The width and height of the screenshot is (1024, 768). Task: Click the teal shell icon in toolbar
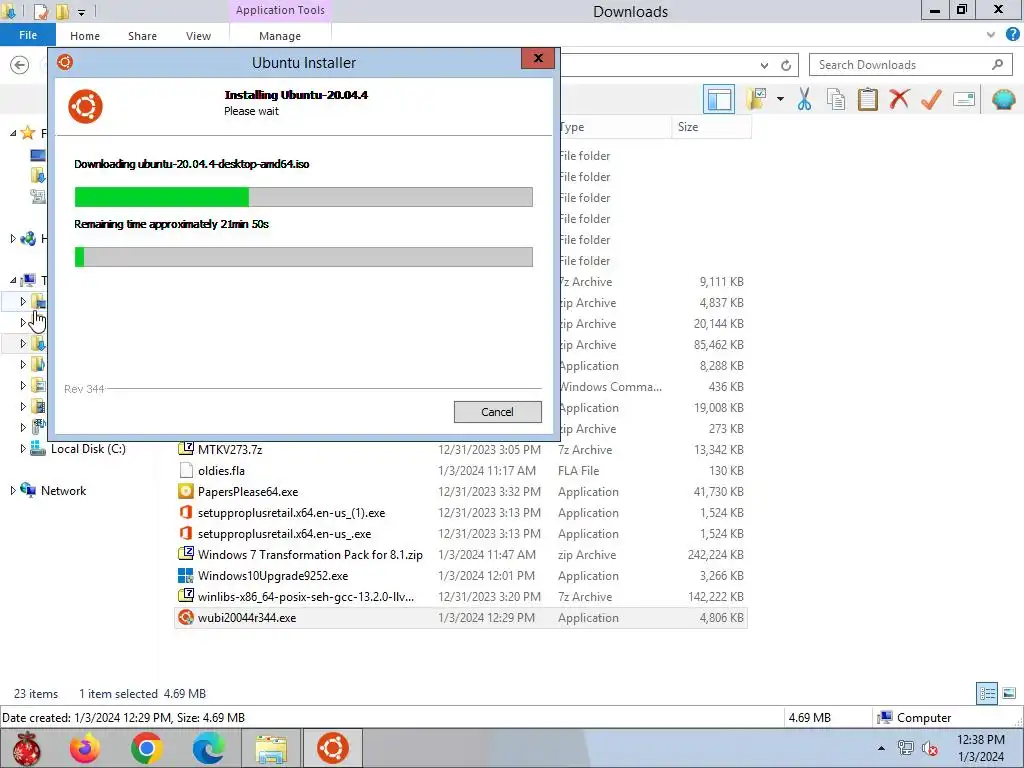(1003, 99)
